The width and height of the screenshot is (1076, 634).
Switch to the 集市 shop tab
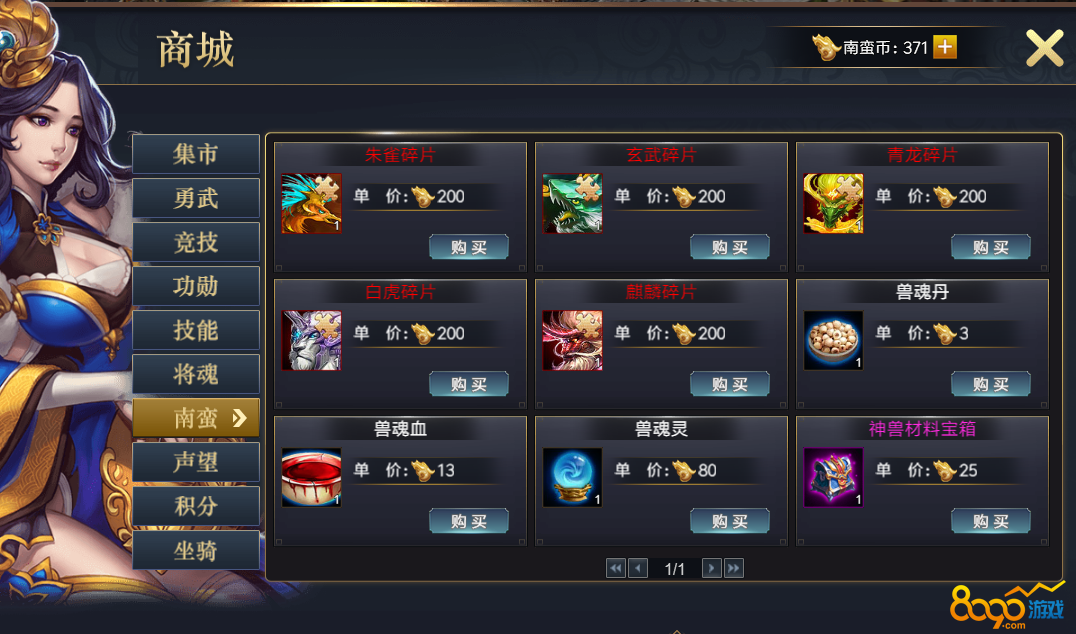pos(196,154)
